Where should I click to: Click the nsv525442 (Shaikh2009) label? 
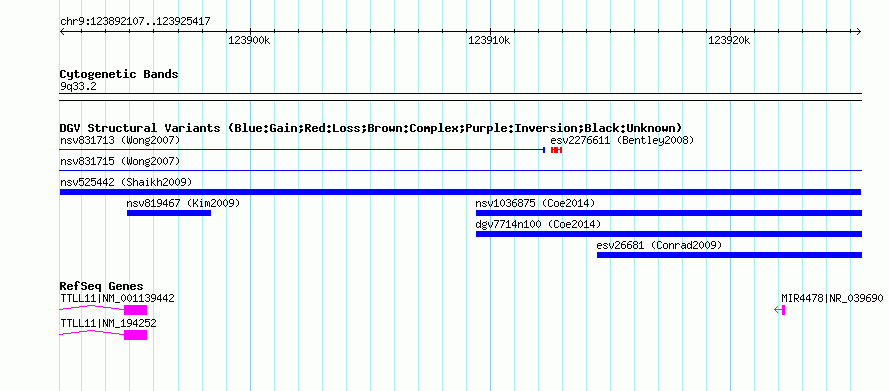126,182
